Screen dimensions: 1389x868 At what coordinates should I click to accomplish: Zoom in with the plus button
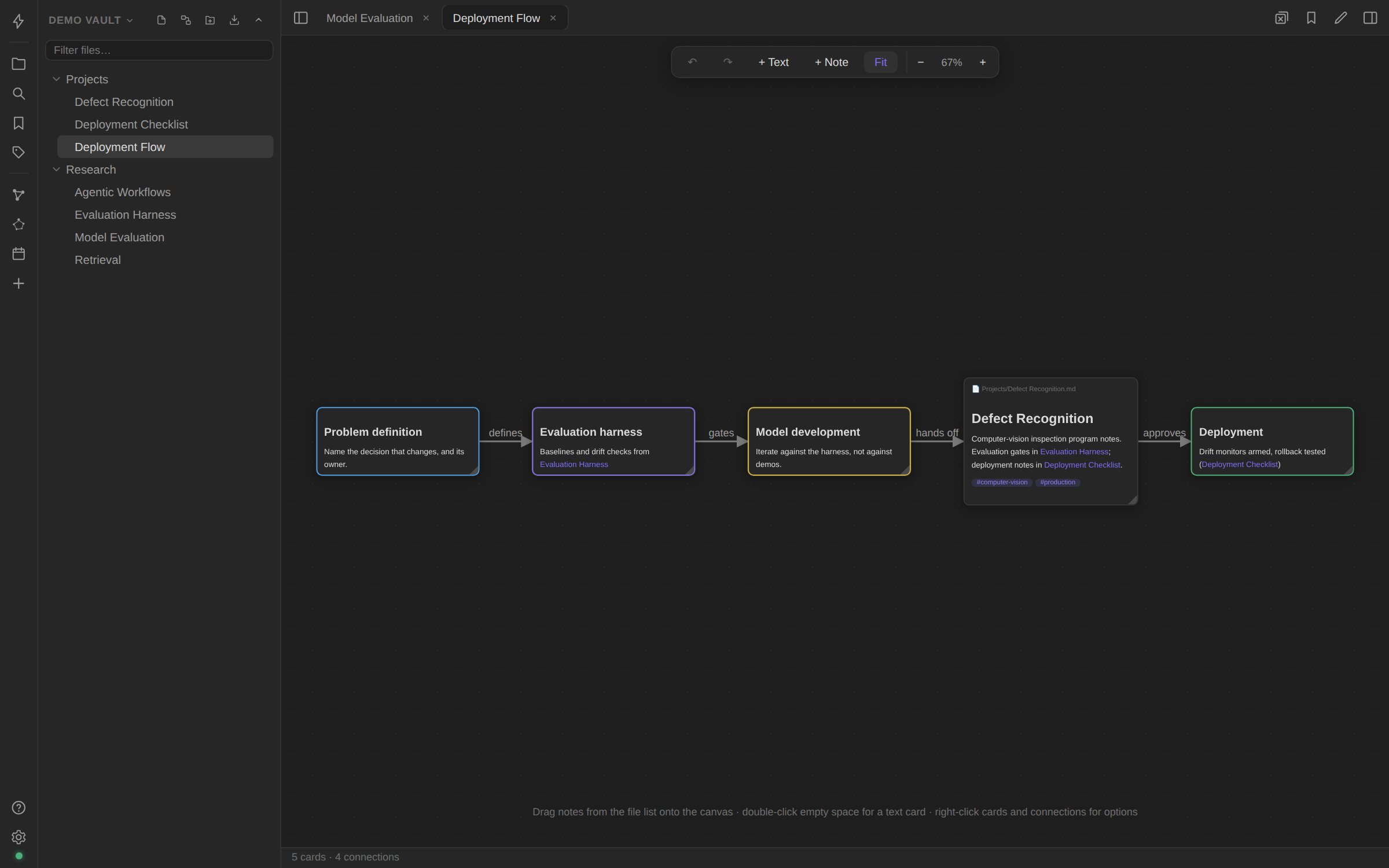click(x=982, y=62)
